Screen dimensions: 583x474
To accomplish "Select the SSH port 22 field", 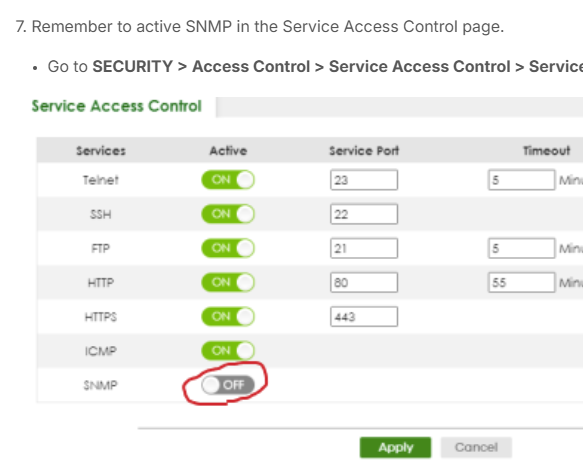I will coord(364,214).
